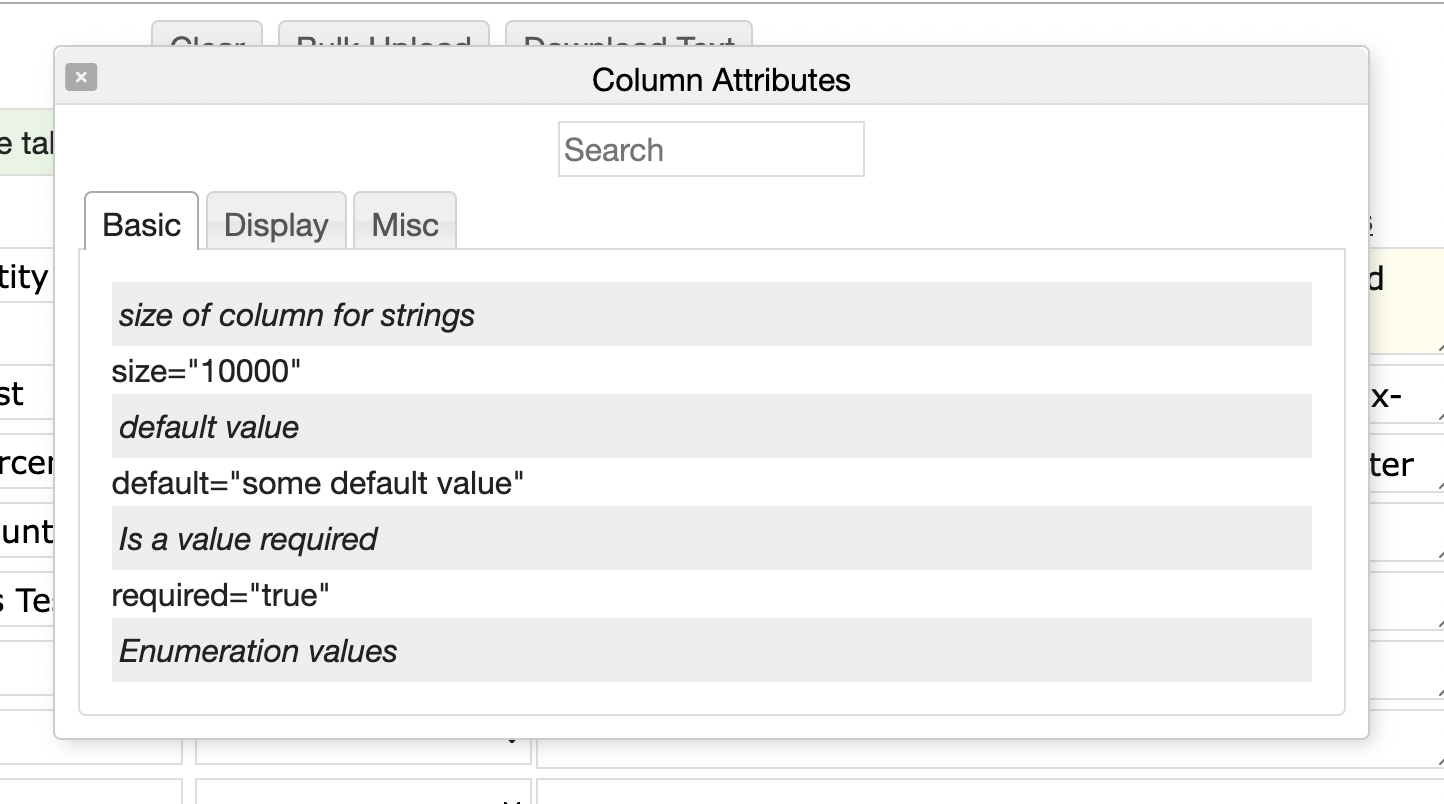
Task: Pick the required="true" attribute
Action: click(220, 596)
